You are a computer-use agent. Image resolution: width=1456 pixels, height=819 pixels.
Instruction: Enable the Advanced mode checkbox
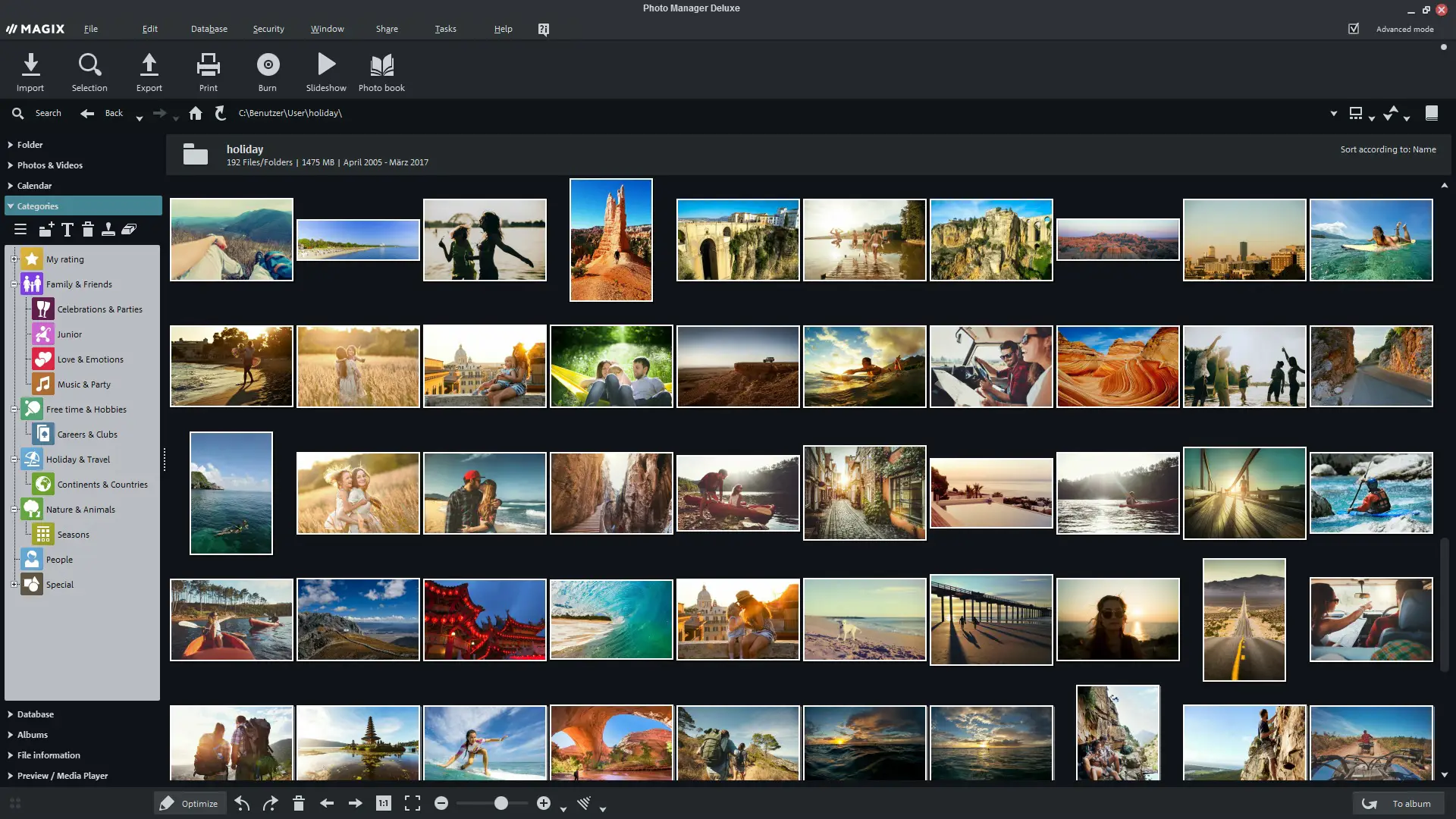point(1354,28)
